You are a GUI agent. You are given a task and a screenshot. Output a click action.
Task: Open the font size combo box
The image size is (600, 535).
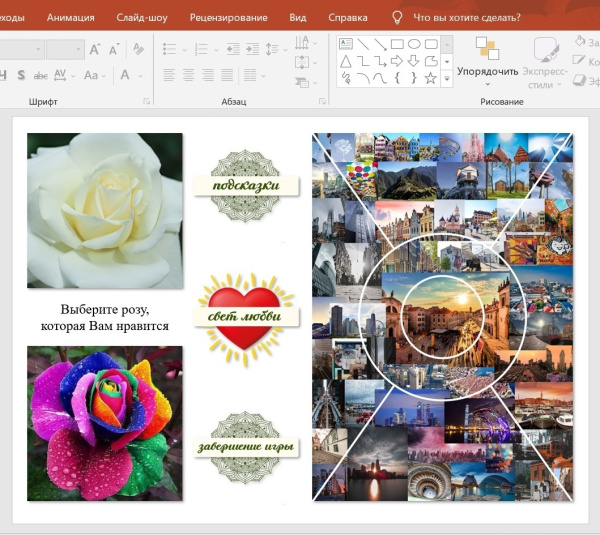65,49
